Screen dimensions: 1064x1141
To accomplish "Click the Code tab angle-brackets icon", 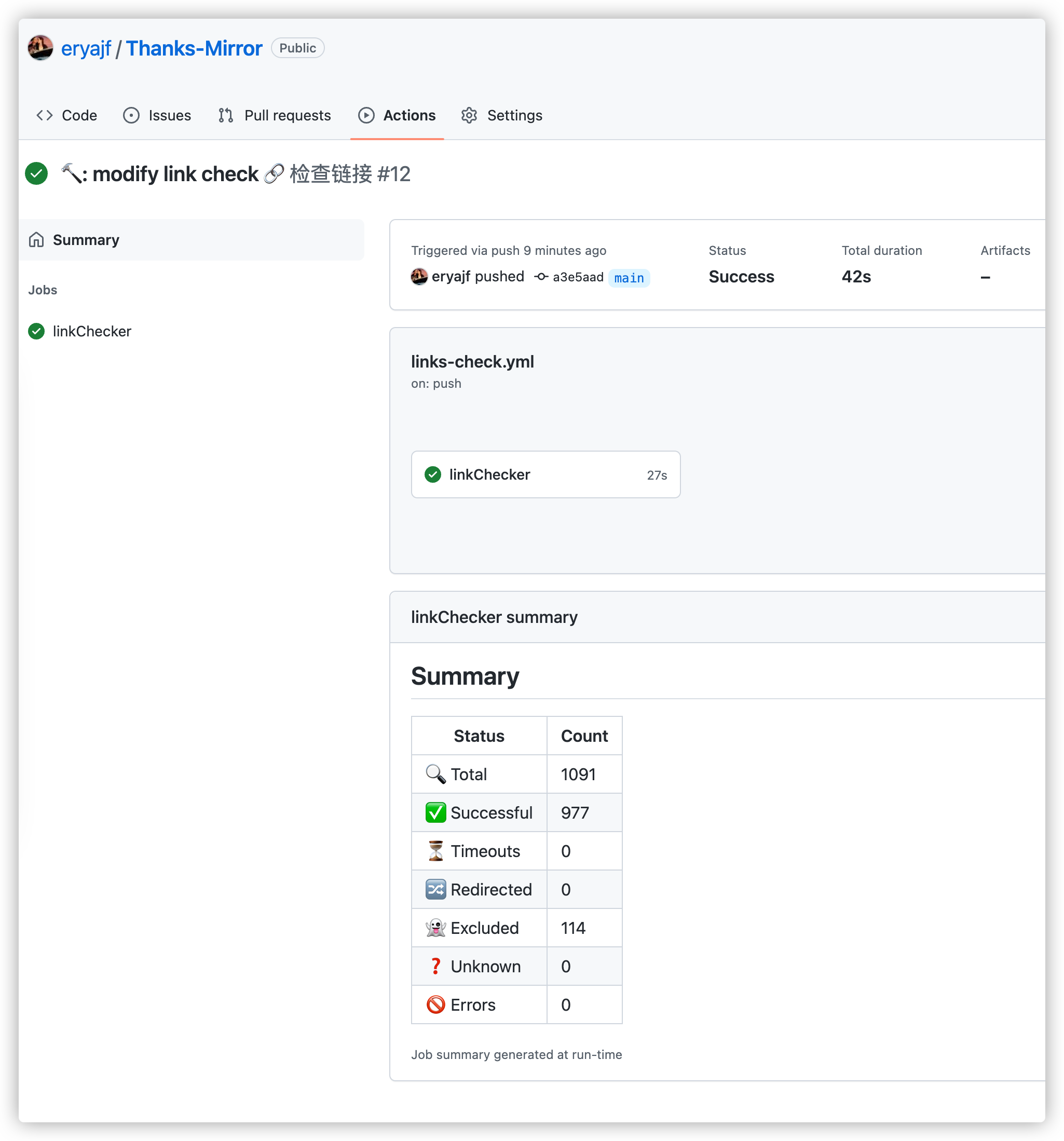I will click(x=45, y=115).
